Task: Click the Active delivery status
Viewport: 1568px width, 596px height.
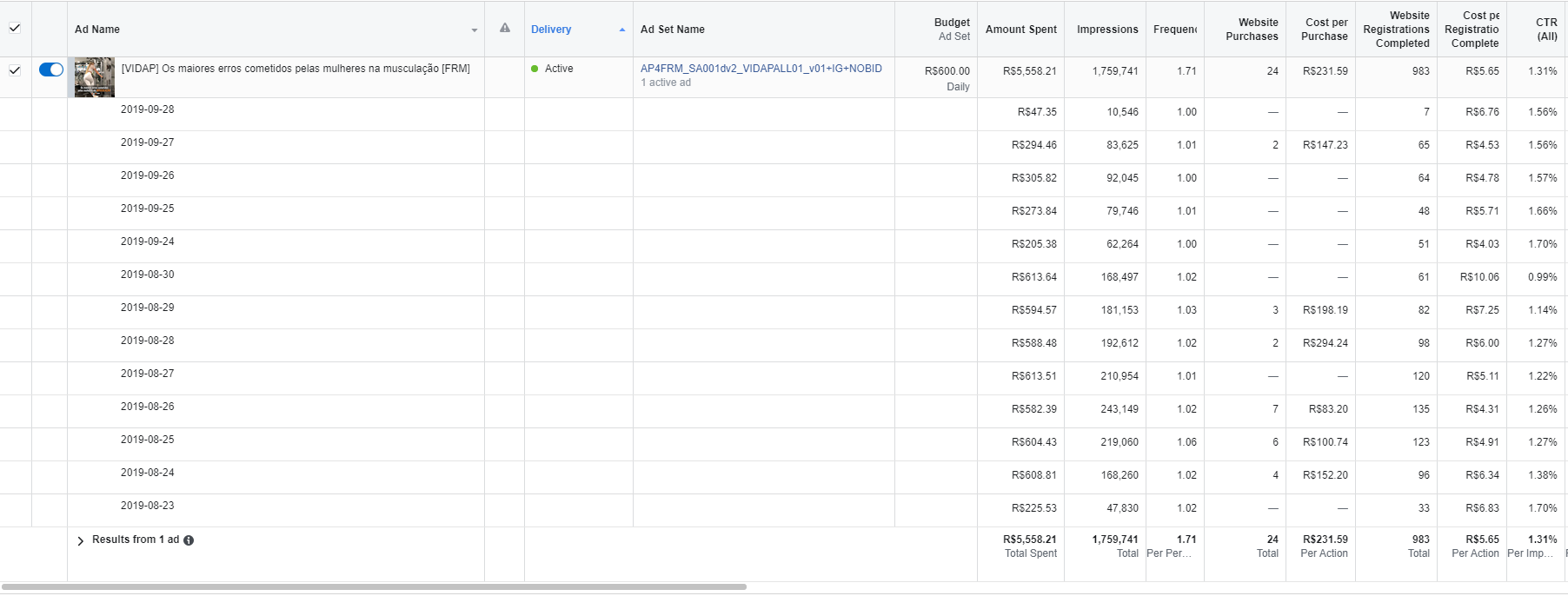Action: point(559,69)
